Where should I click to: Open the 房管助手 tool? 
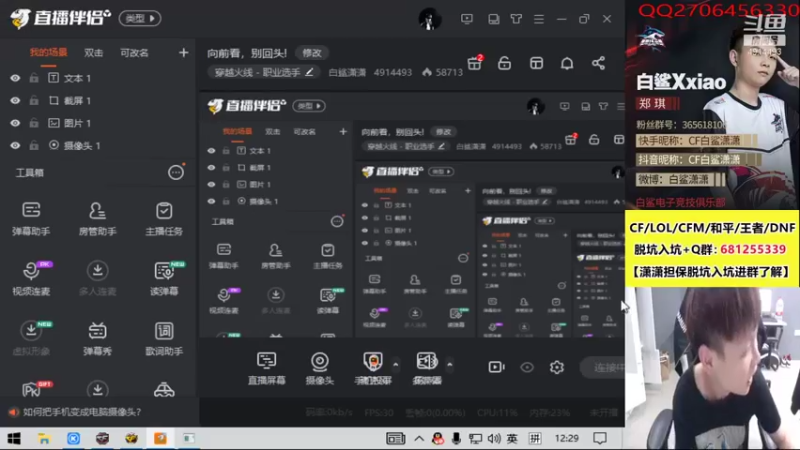click(97, 219)
